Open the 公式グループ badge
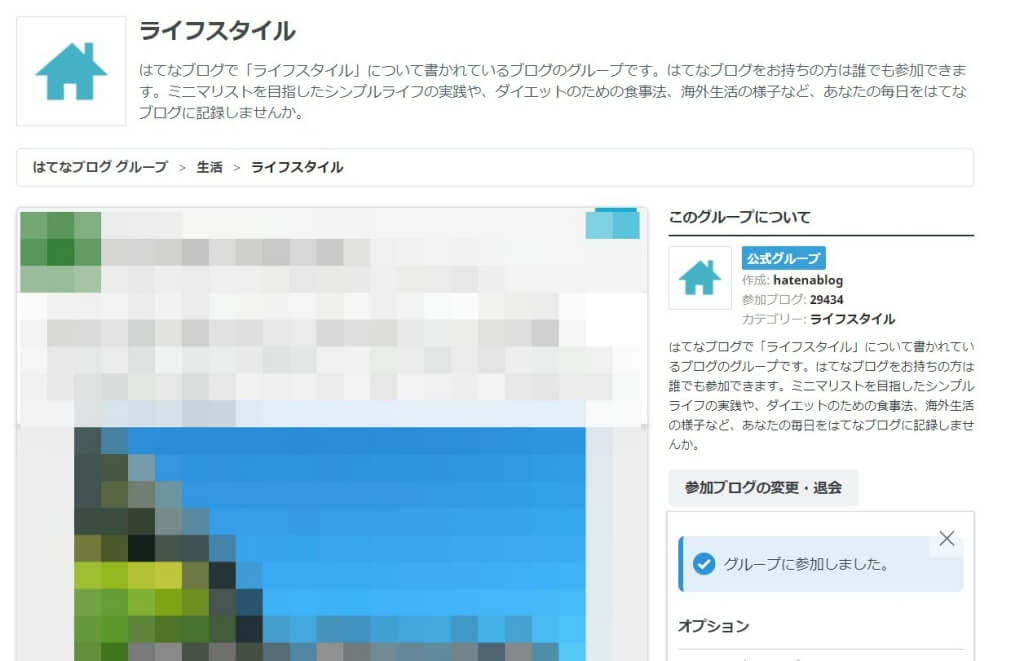The image size is (1024, 661). tap(786, 258)
